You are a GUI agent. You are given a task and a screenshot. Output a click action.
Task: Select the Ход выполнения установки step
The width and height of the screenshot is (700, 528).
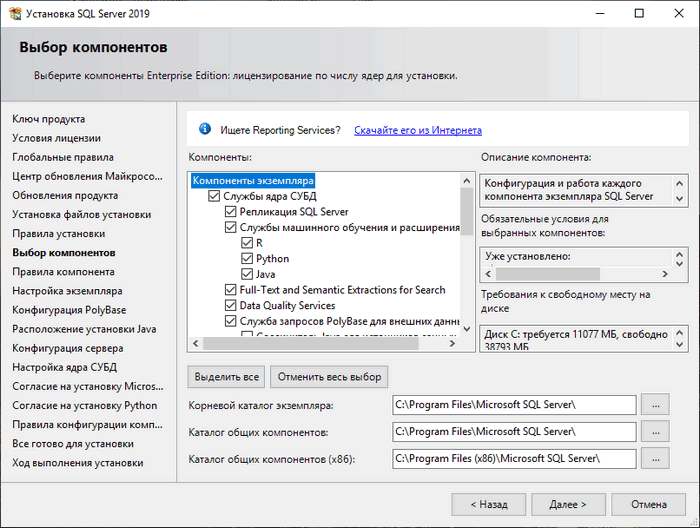point(78,463)
